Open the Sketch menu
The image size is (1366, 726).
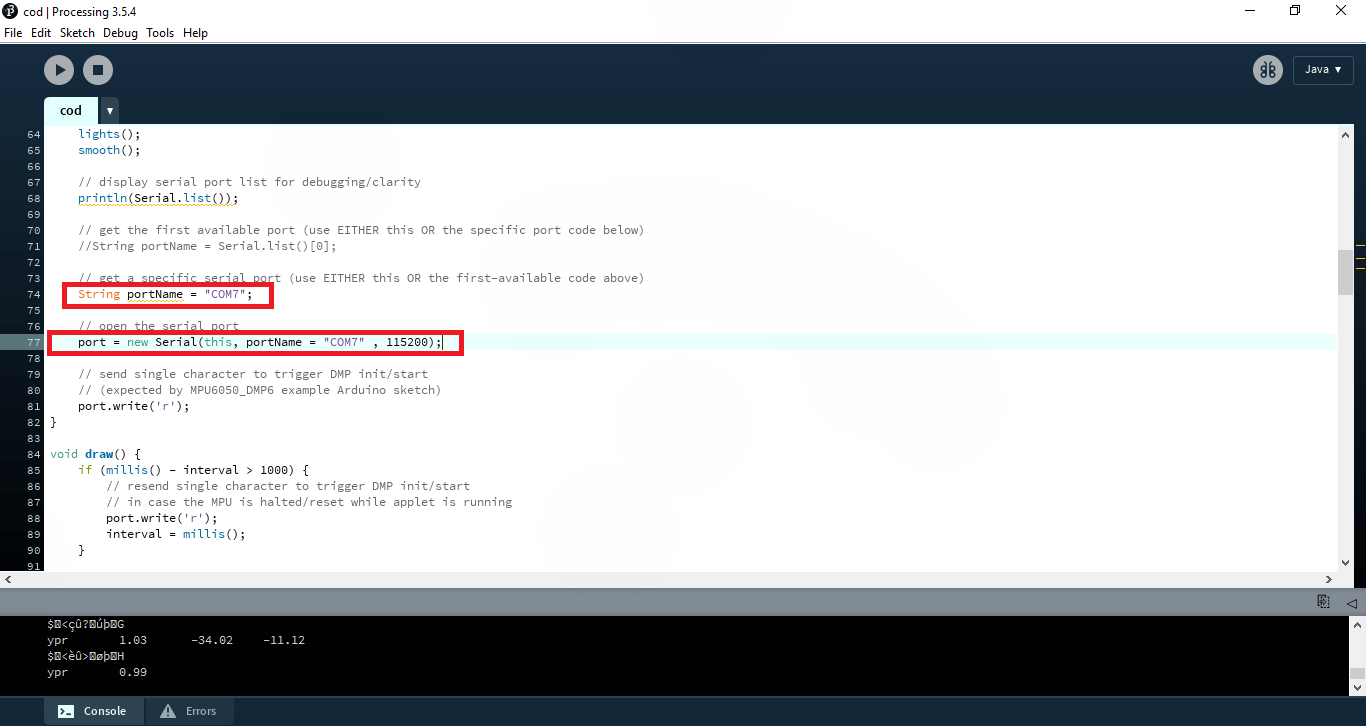click(x=77, y=33)
